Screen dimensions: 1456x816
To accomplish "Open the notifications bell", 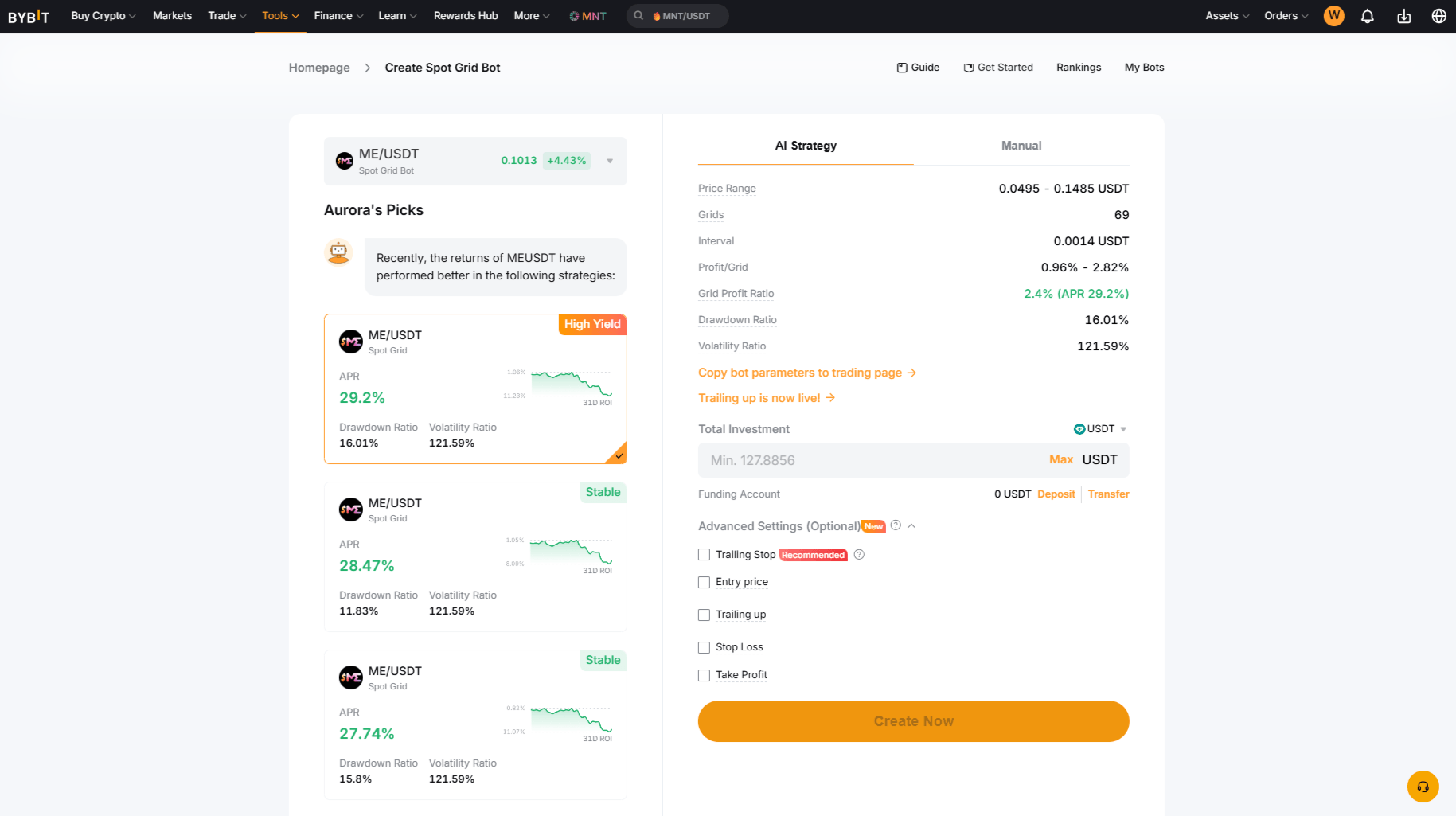I will pos(1368,16).
